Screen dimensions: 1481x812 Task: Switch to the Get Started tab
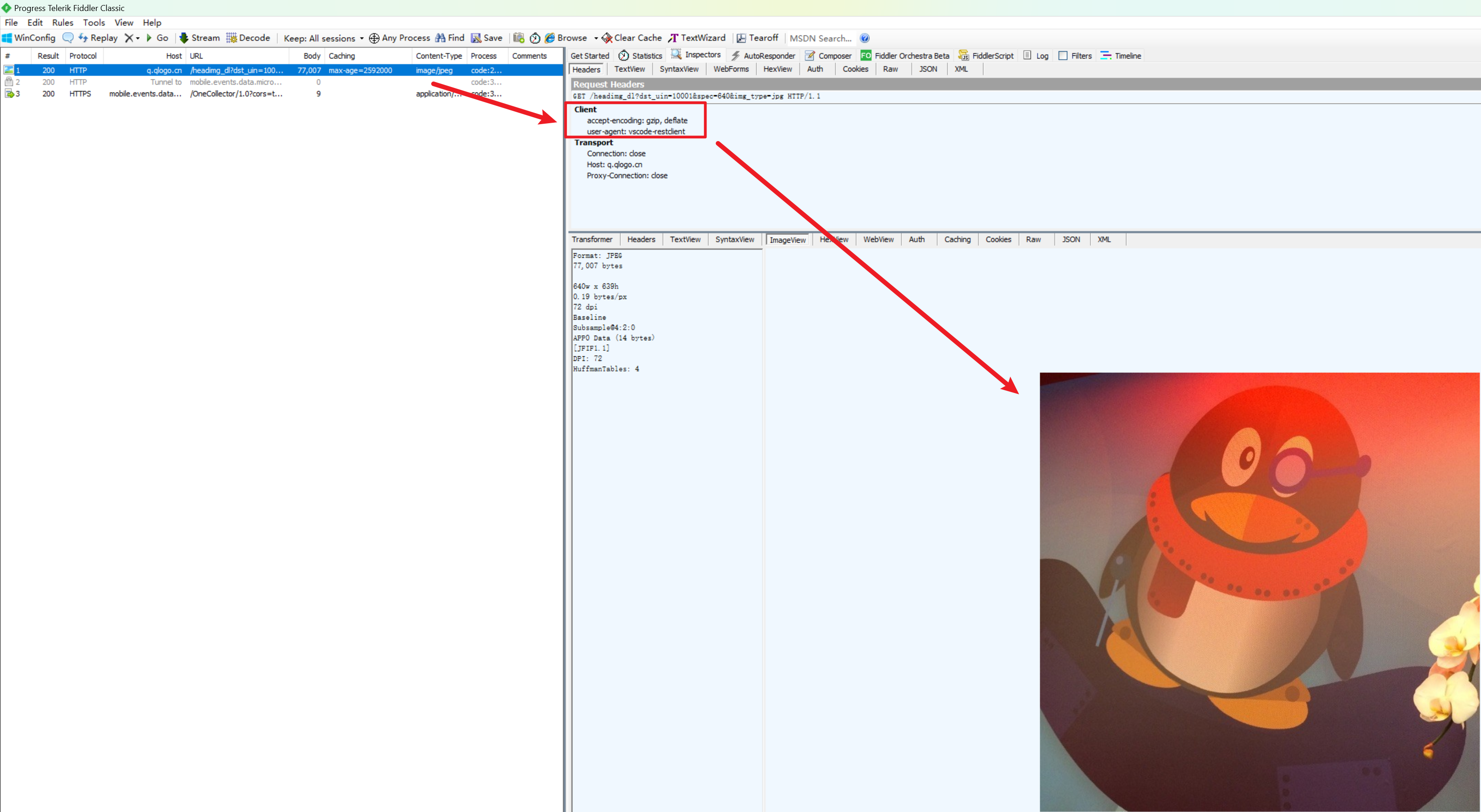pos(589,56)
